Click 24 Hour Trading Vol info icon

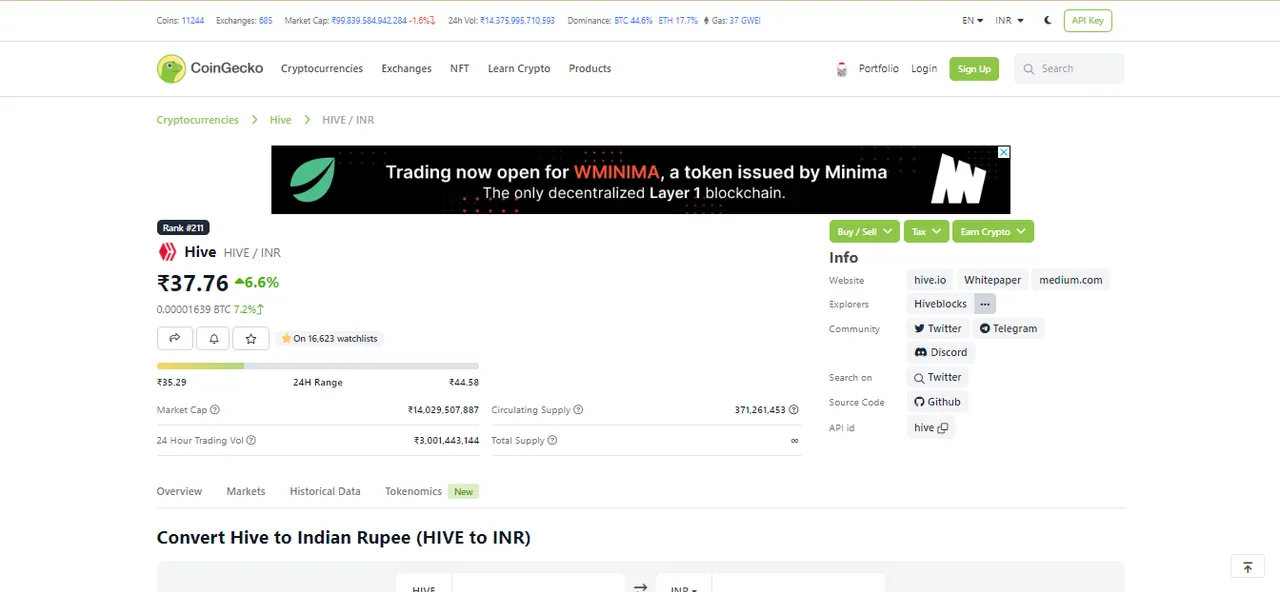click(251, 440)
